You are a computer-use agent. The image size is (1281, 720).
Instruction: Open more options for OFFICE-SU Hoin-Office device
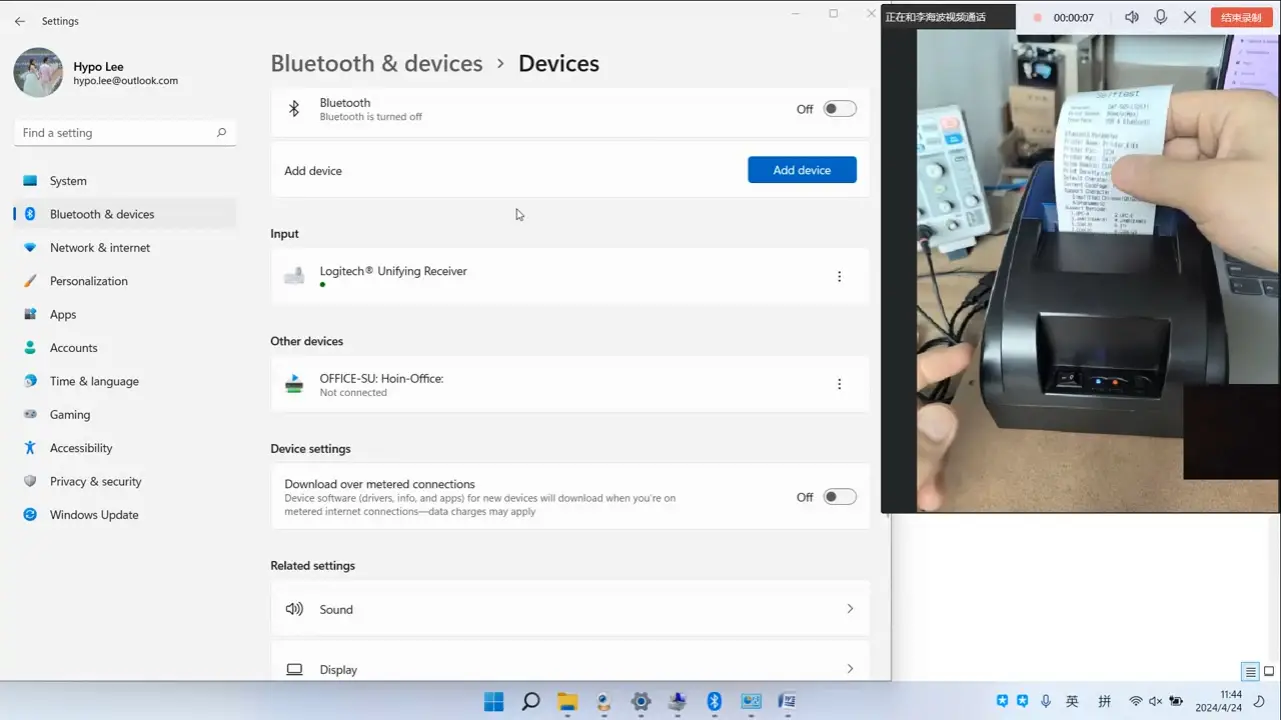click(x=839, y=384)
